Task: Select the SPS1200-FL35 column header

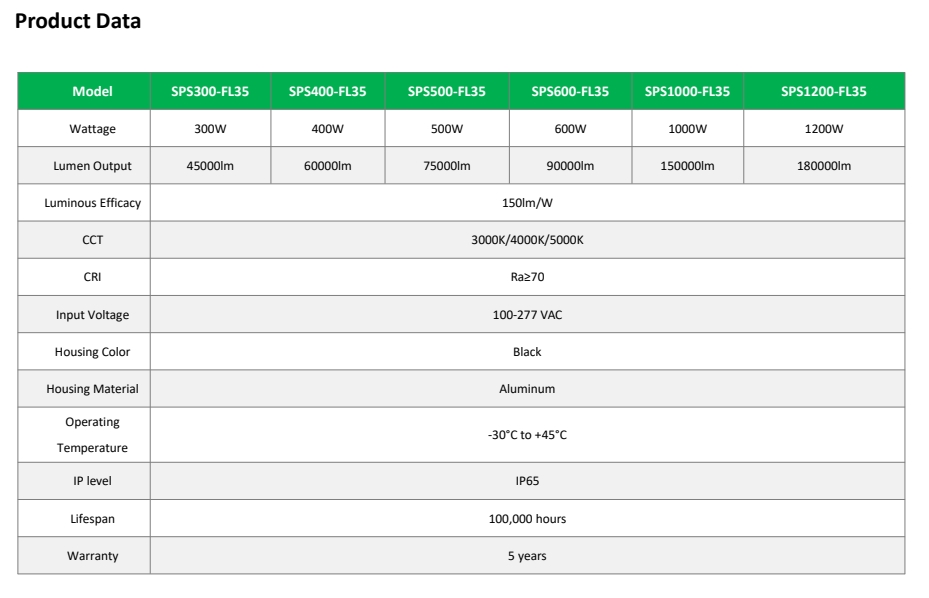Action: click(824, 91)
